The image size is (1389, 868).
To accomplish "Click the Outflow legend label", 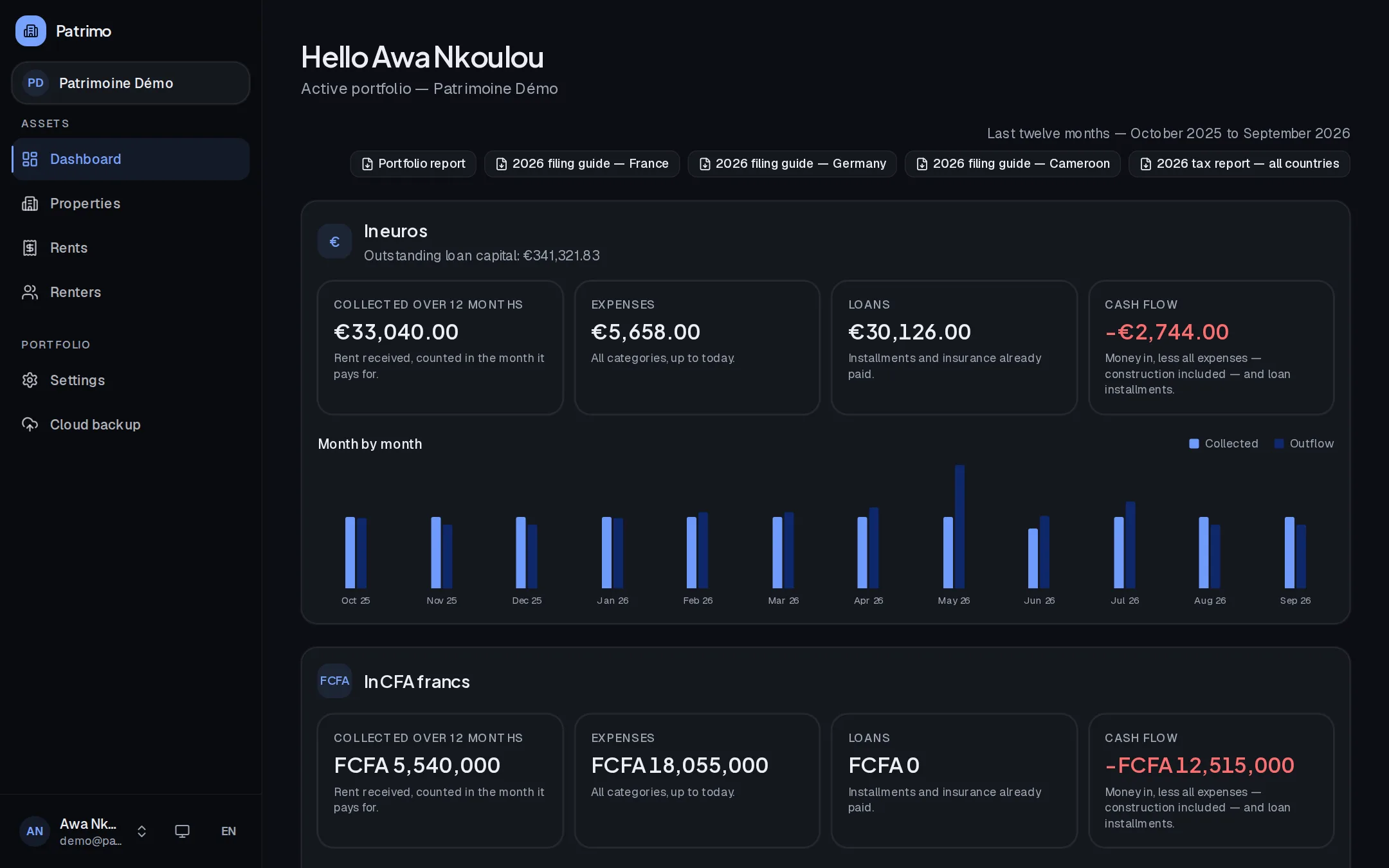I will click(1312, 444).
